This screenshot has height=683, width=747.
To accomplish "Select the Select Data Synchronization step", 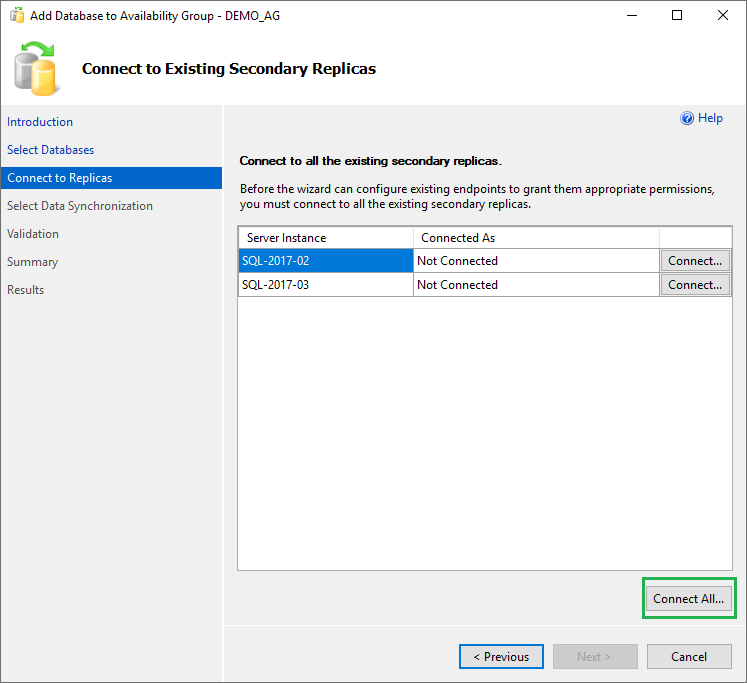I will pos(80,206).
